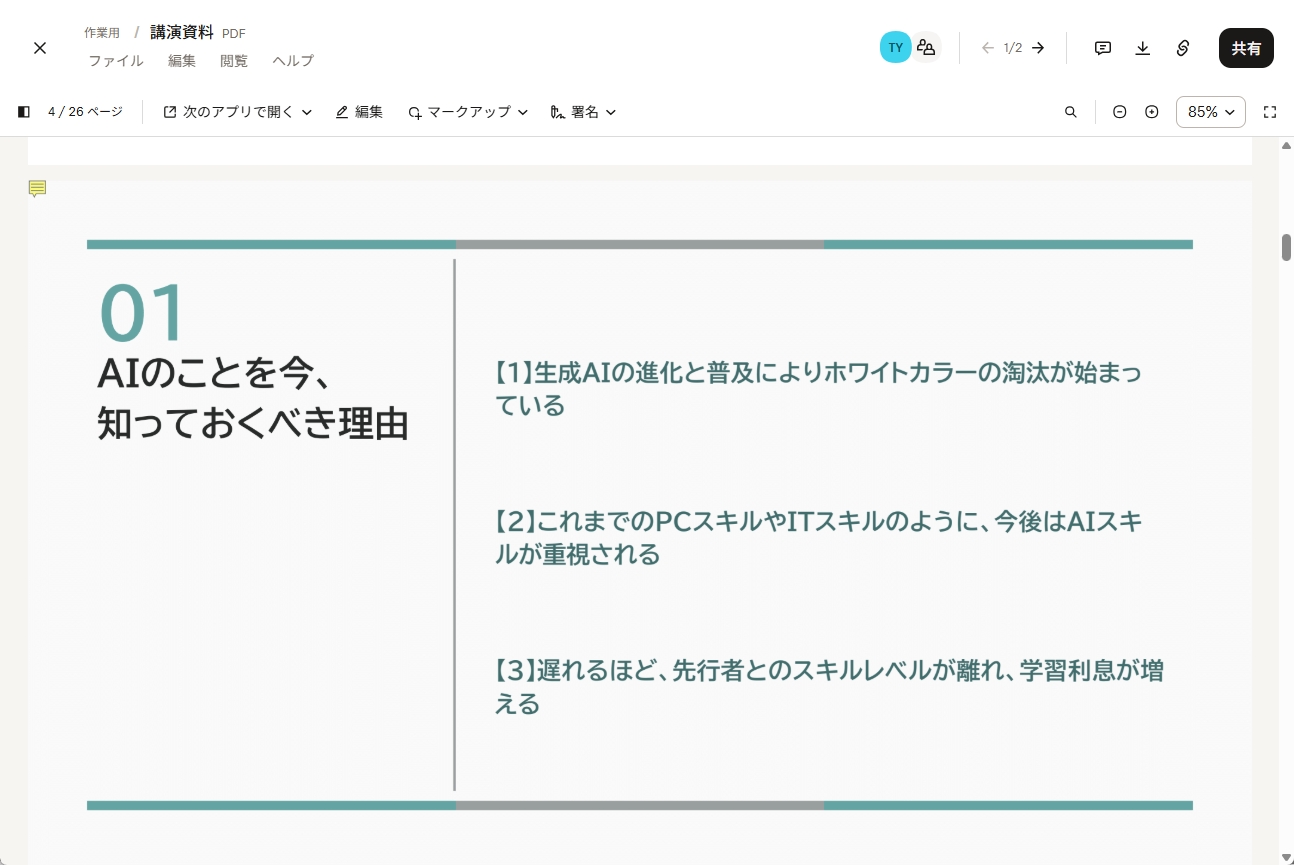Go to next file arrow

1038,48
